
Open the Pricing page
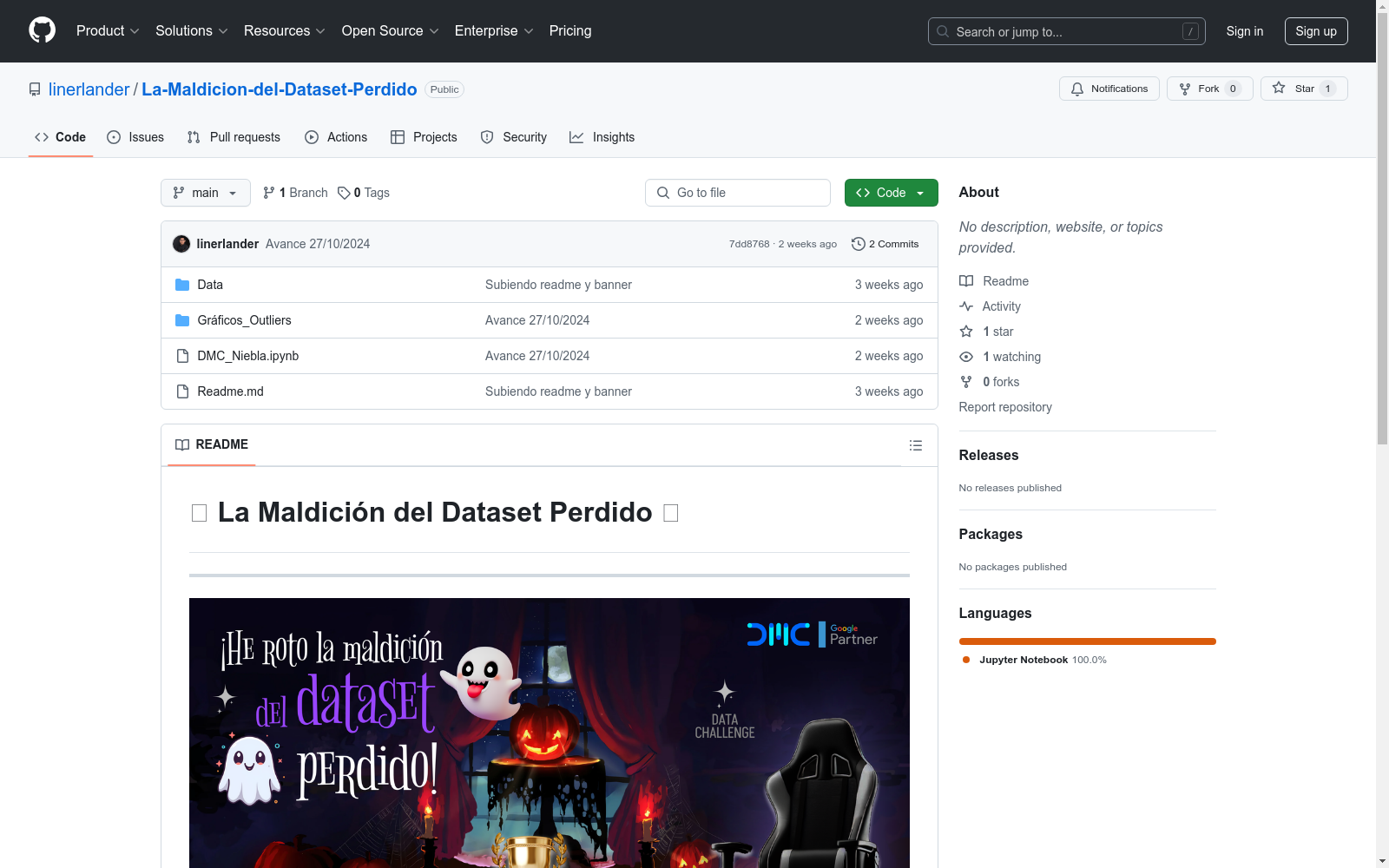point(570,30)
